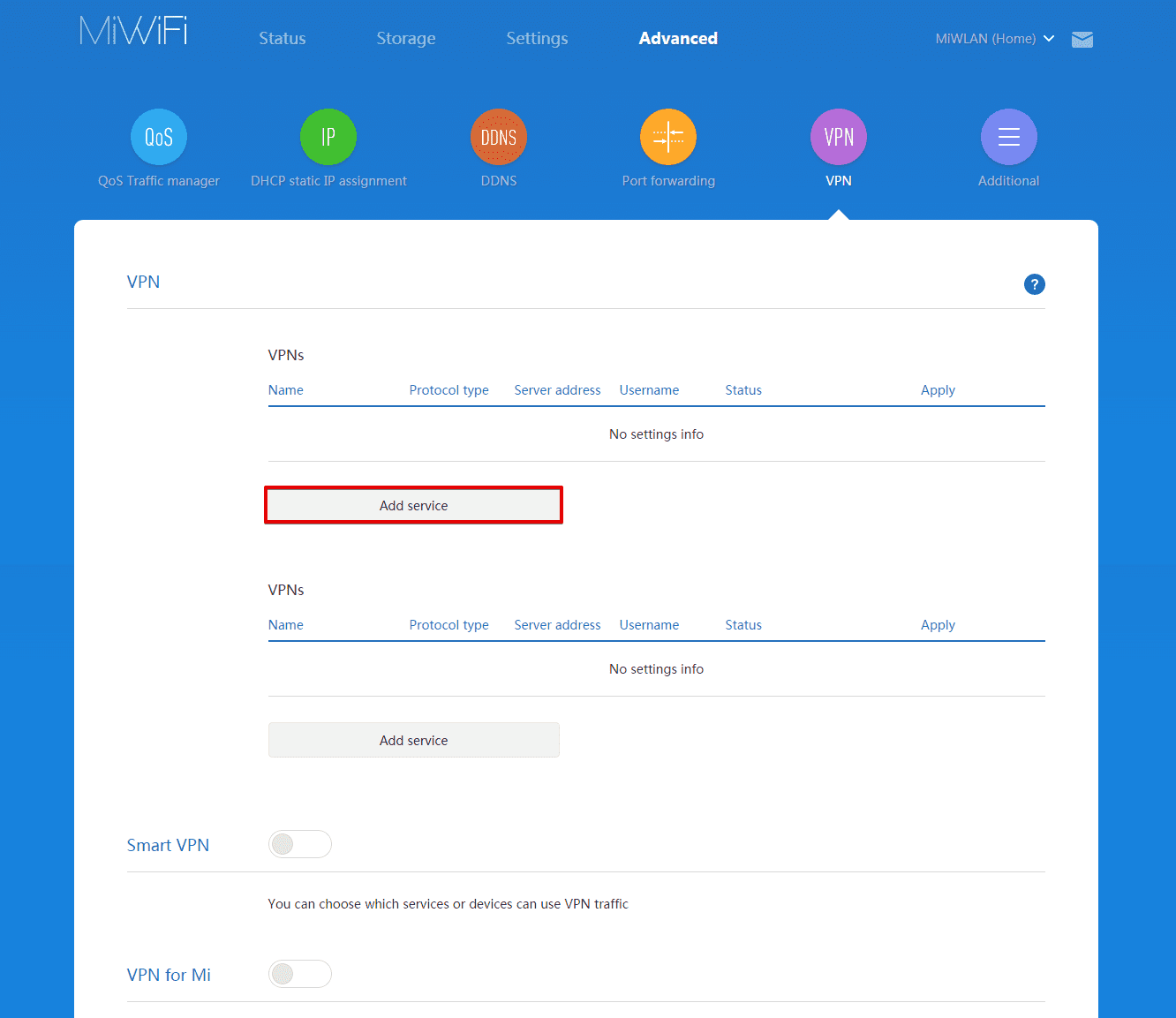Select the VPN icon

[838, 137]
